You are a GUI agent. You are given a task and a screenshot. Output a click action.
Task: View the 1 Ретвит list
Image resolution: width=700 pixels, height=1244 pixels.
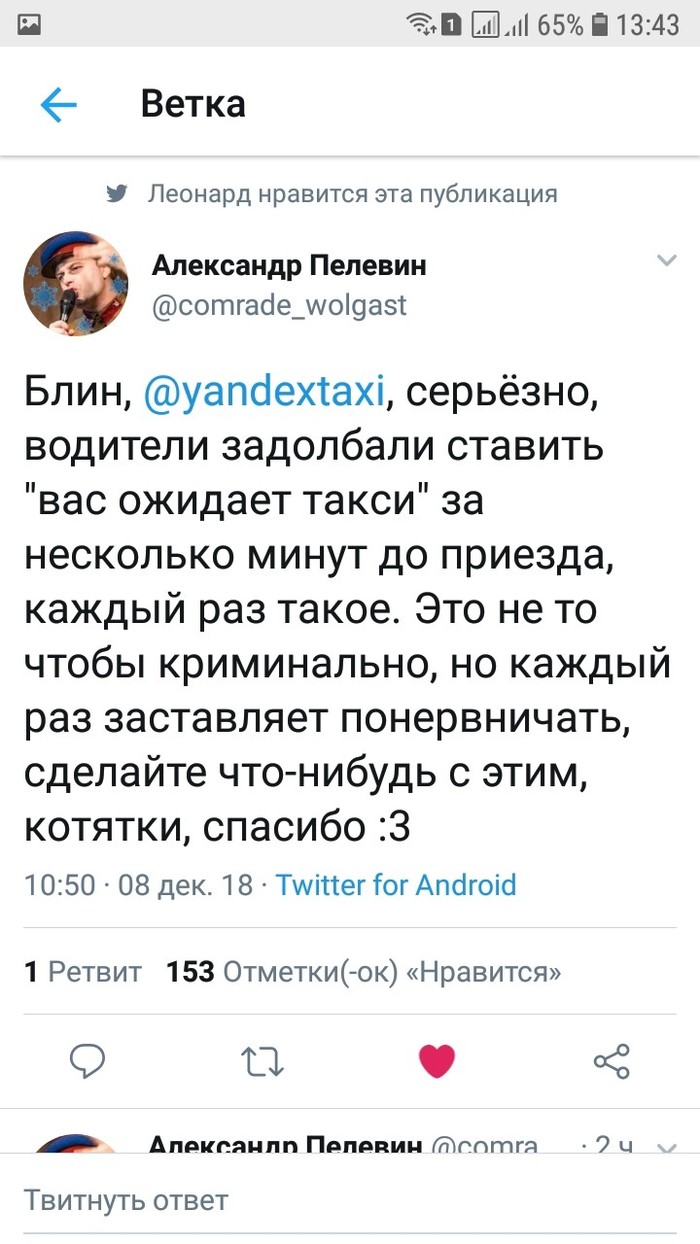(82, 971)
